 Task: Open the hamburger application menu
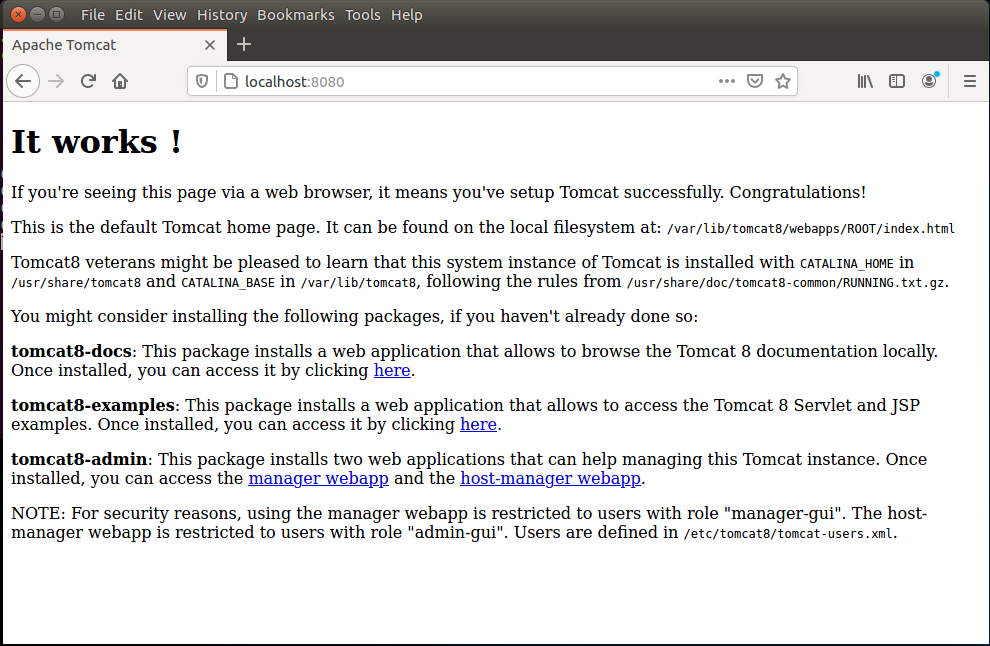click(x=970, y=81)
